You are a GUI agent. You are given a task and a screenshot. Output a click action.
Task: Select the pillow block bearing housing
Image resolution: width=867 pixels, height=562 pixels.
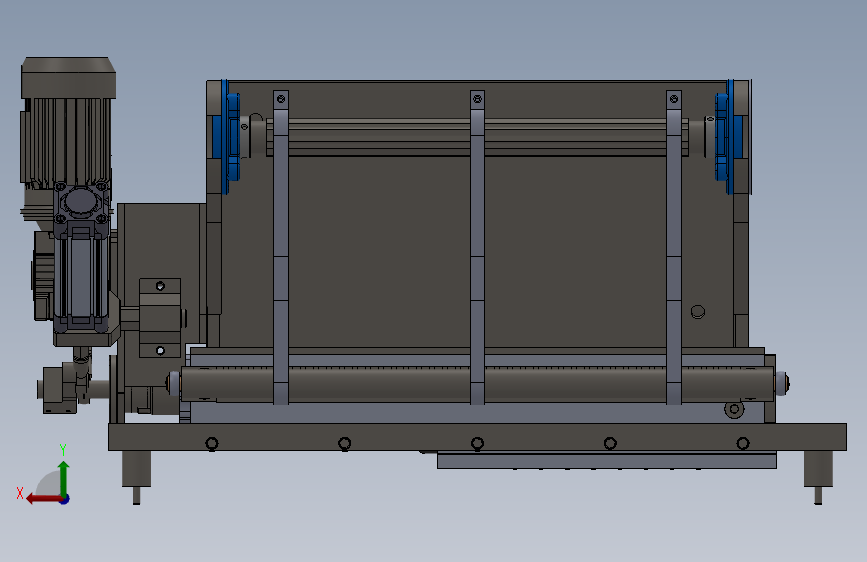point(160,318)
